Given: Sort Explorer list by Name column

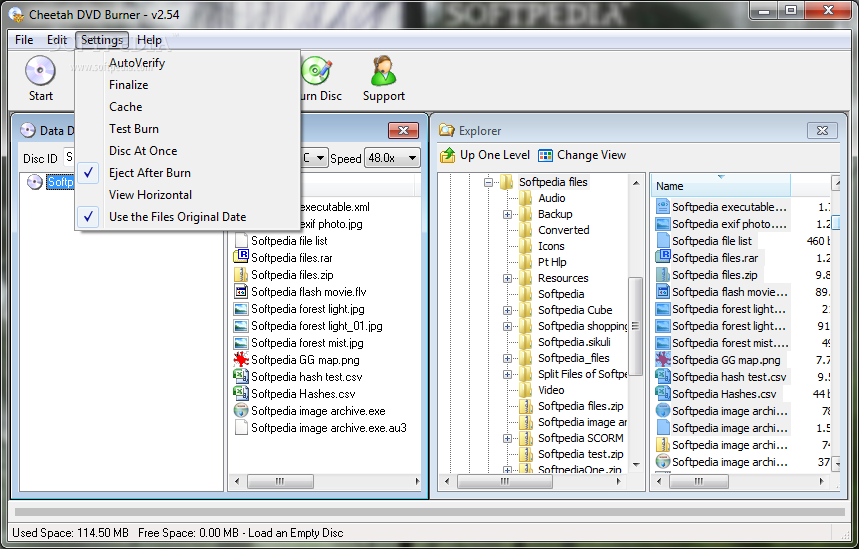Looking at the screenshot, I should tap(720, 186).
